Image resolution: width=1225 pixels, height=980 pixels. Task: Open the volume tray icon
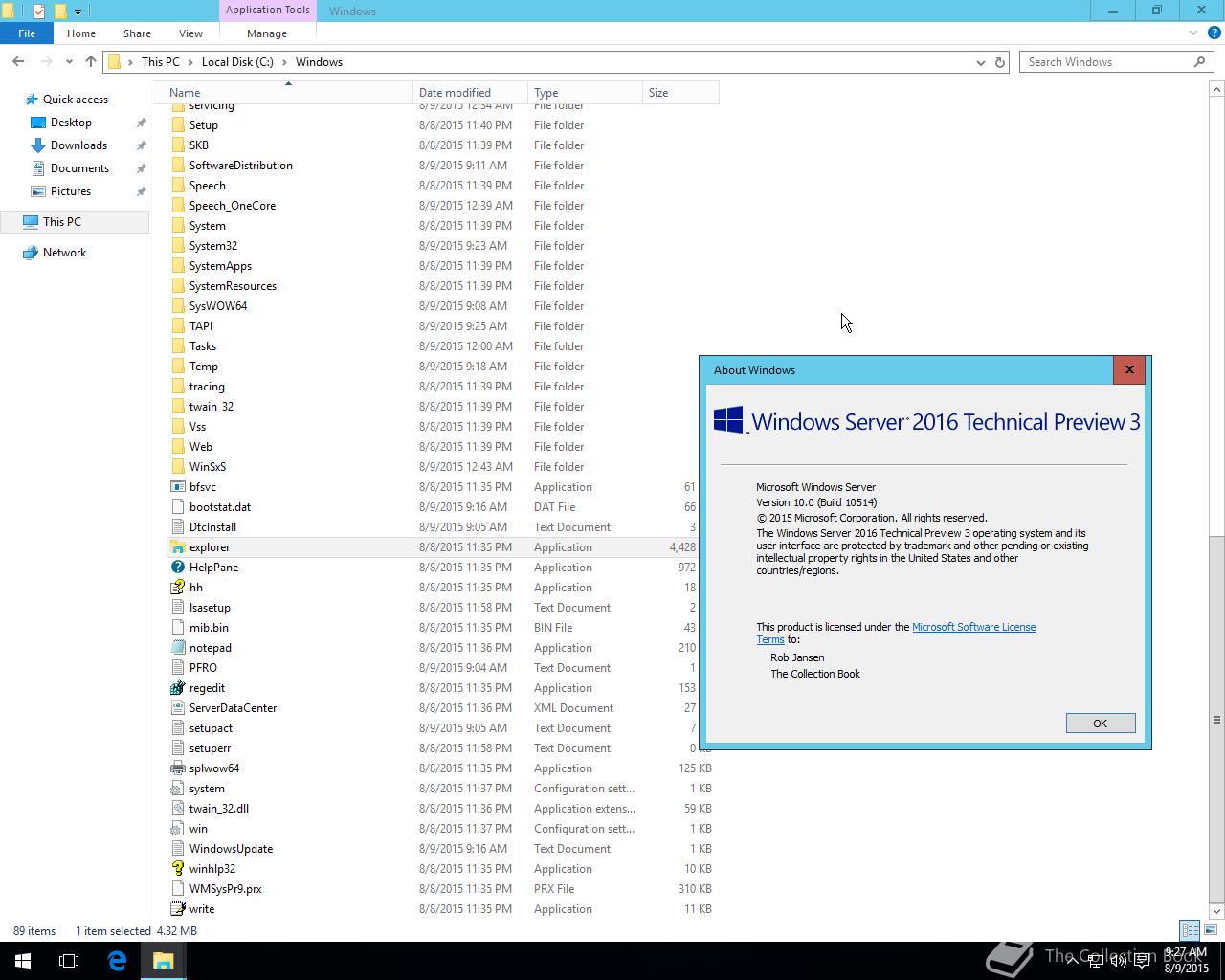point(1118,961)
